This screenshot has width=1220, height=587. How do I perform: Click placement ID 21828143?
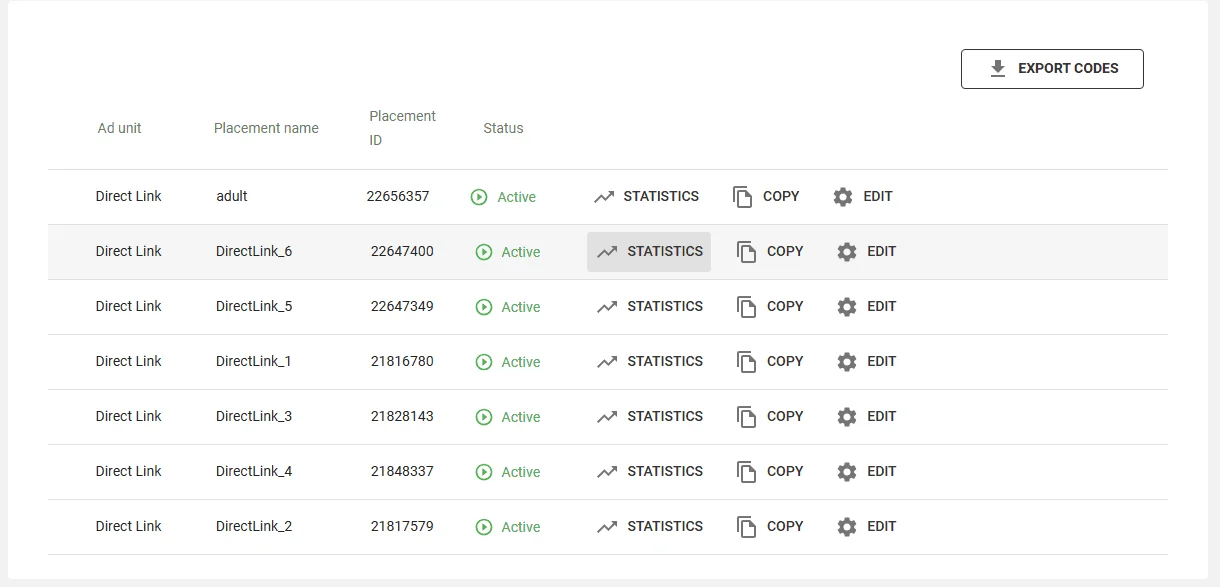pyautogui.click(x=402, y=416)
